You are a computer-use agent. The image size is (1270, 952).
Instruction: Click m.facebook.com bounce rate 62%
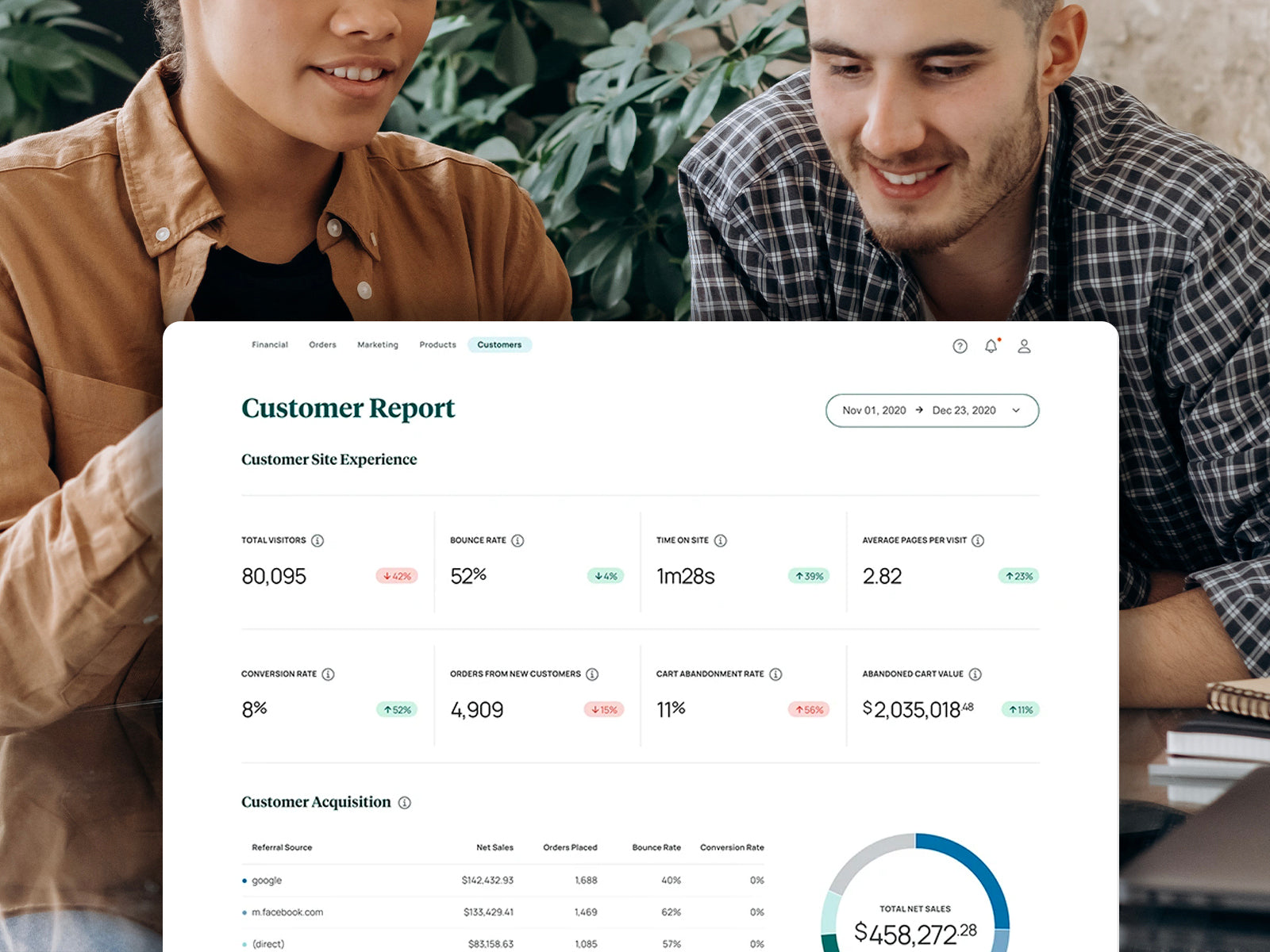pyautogui.click(x=671, y=912)
